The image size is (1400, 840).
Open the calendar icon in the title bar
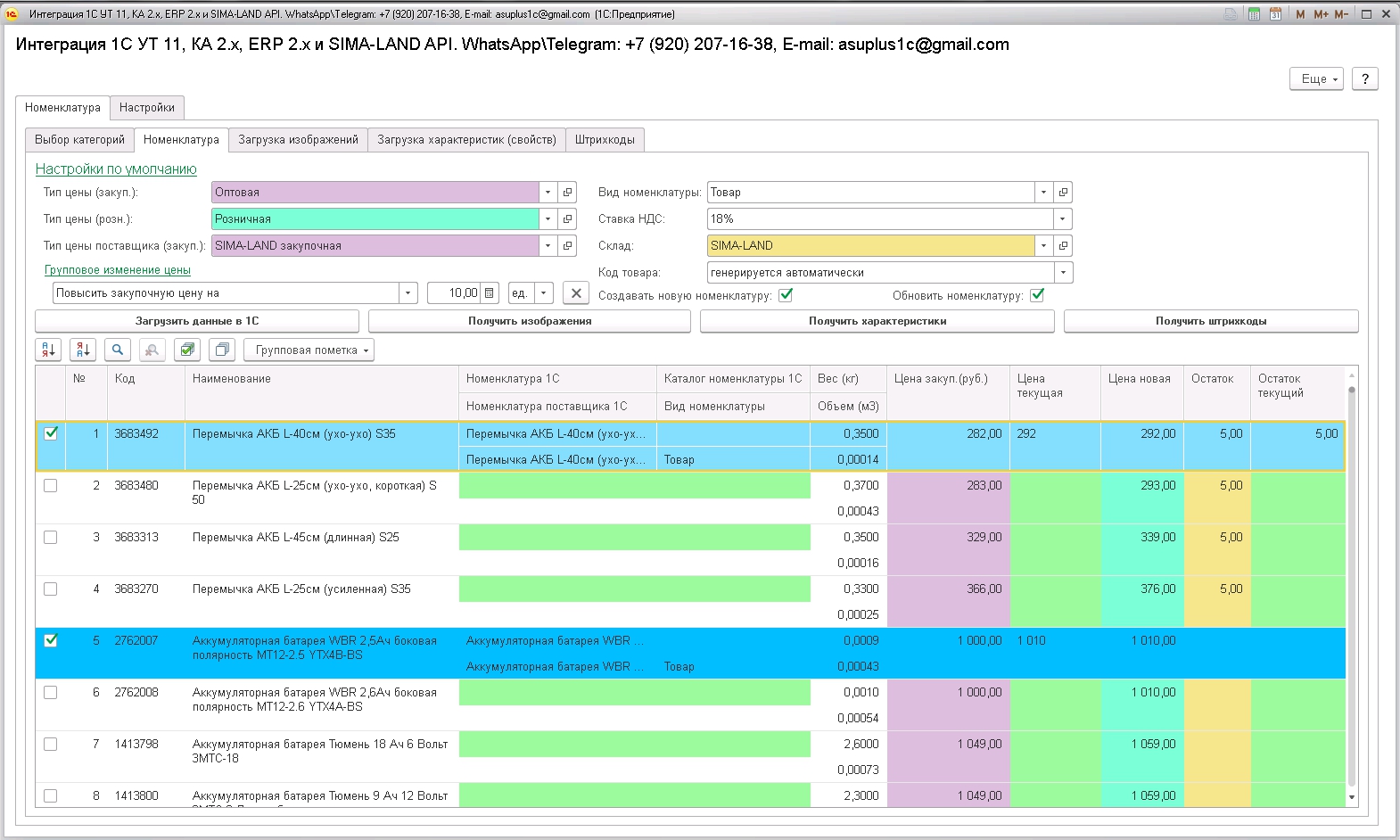pyautogui.click(x=1275, y=14)
